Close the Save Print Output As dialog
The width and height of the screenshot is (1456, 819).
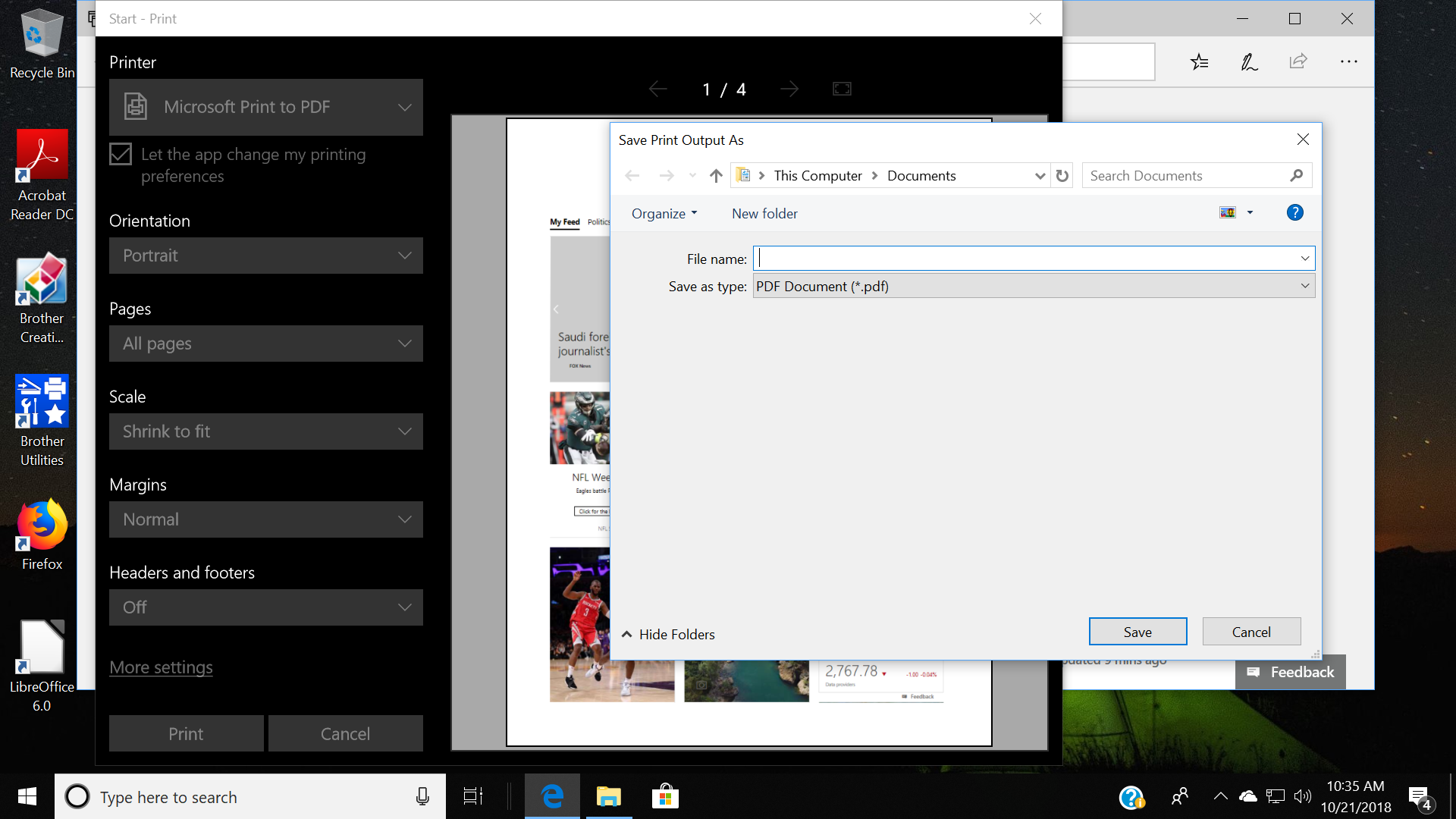[1303, 140]
